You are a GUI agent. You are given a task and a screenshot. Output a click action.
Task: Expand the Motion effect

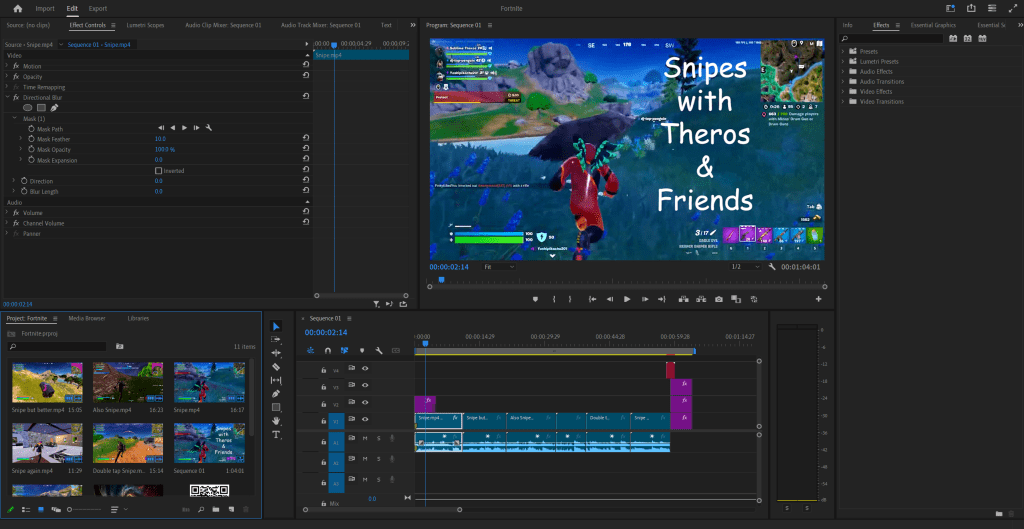coord(7,67)
